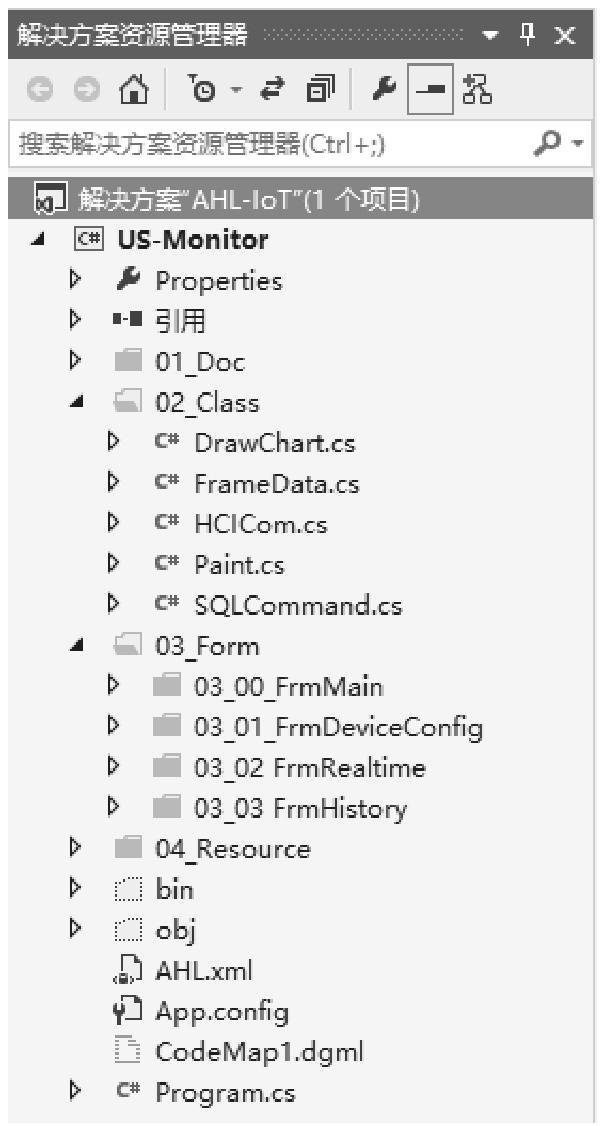This screenshot has height=1126, width=600.
Task: Open the panel window position dropdown arrow
Action: tap(489, 36)
